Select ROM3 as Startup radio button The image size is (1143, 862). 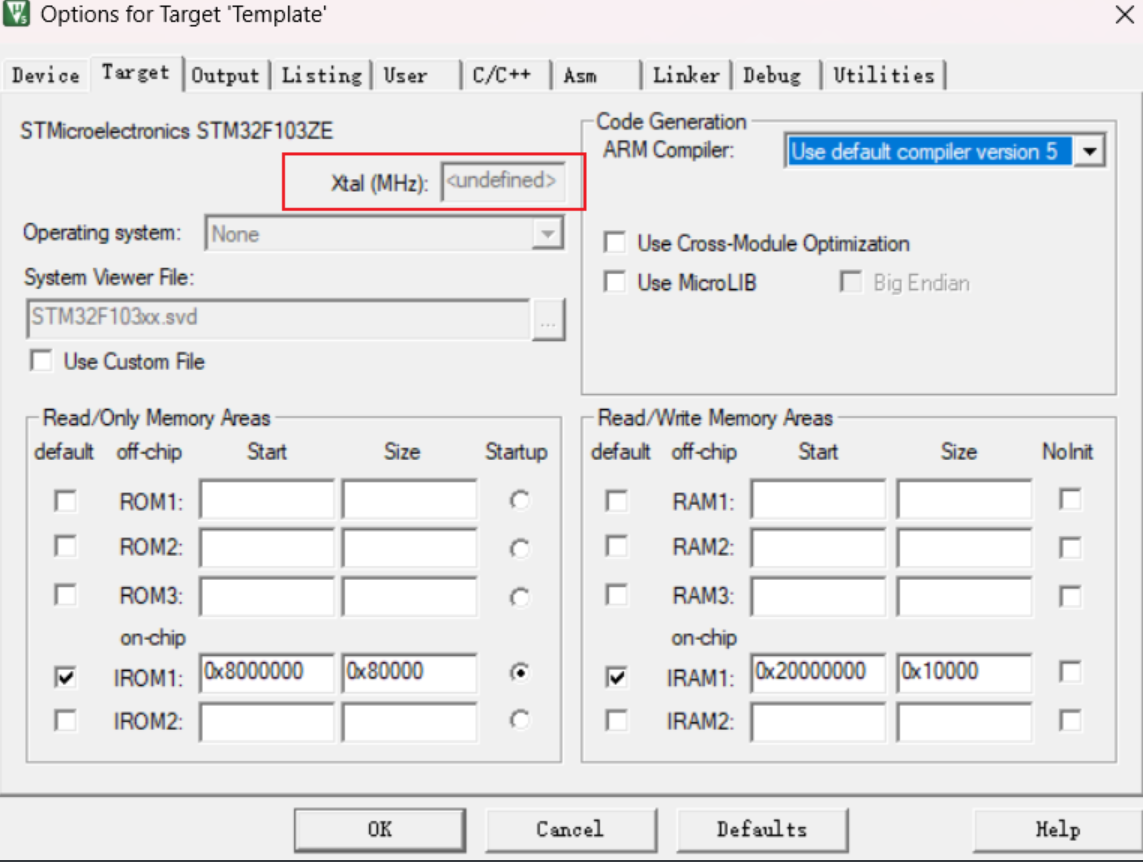point(520,597)
